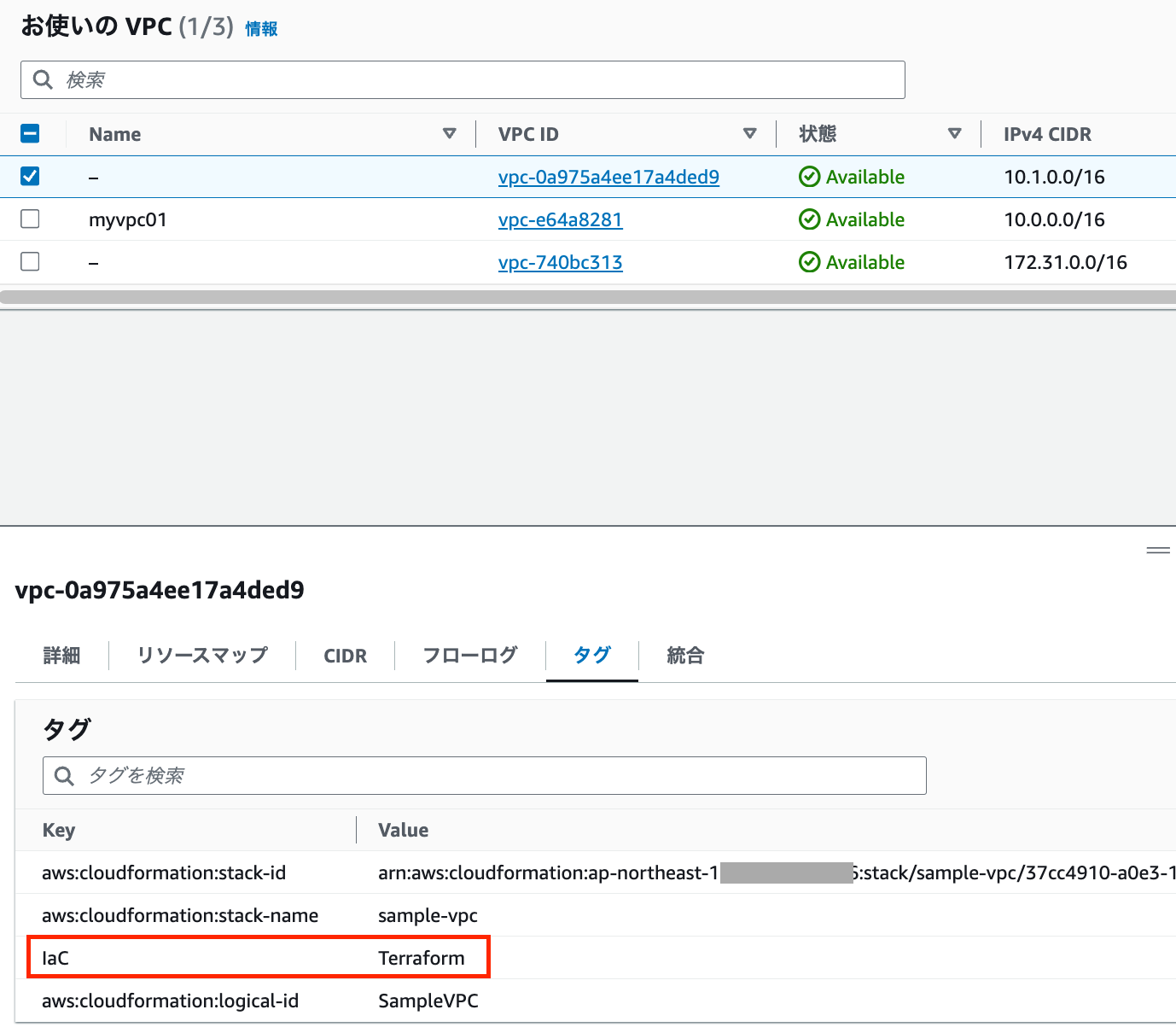Open the vpc-740bc313 link
This screenshot has height=1033, width=1176.
coord(560,262)
